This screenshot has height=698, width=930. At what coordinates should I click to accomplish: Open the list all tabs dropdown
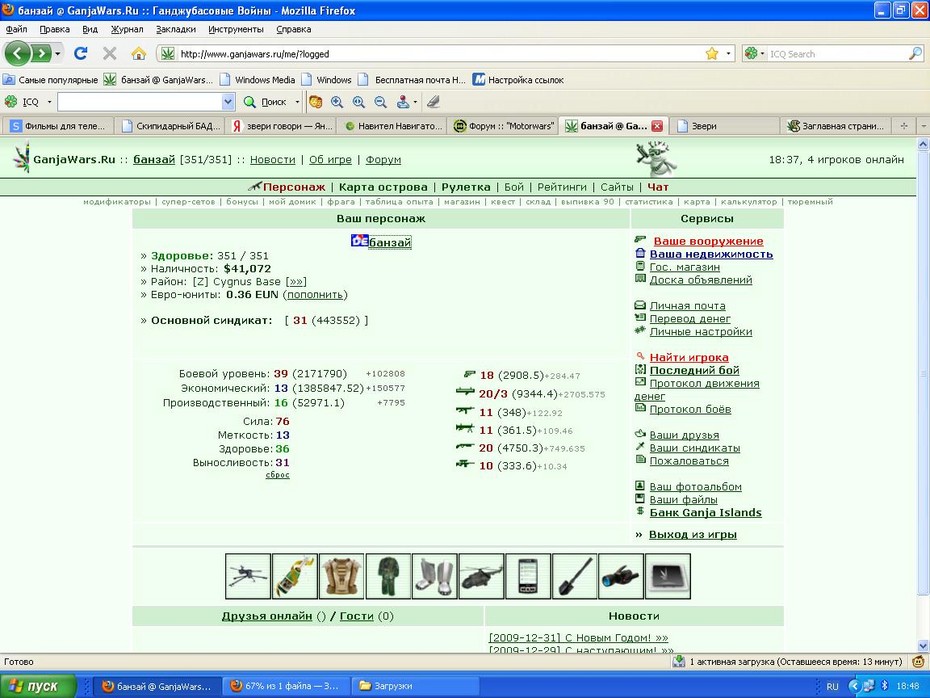[x=923, y=126]
